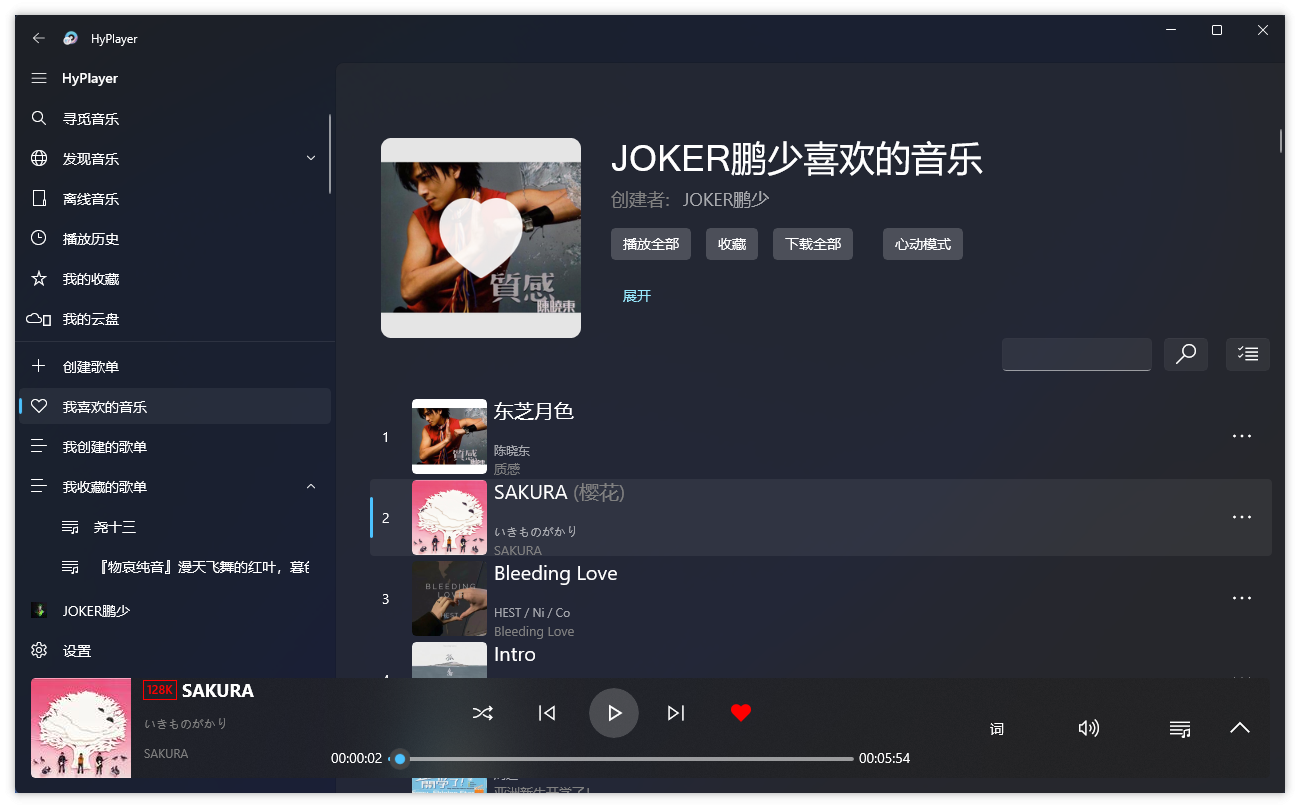The height and width of the screenshot is (808, 1300).
Task: Select the song Intro
Action: click(x=515, y=654)
